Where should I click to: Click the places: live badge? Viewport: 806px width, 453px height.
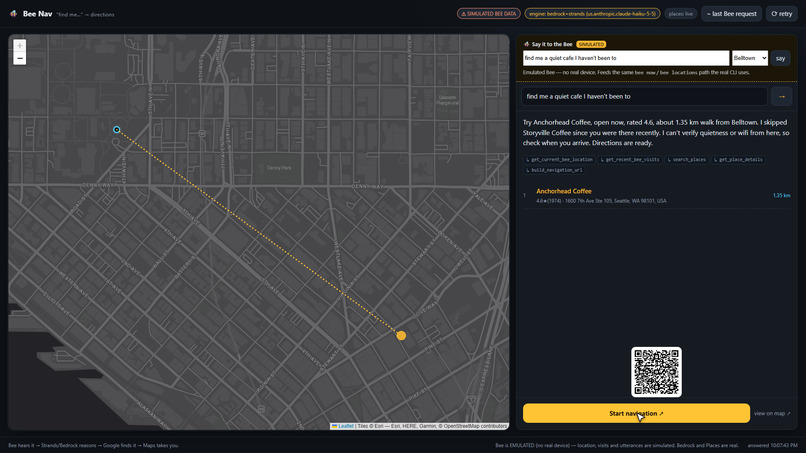coord(681,14)
